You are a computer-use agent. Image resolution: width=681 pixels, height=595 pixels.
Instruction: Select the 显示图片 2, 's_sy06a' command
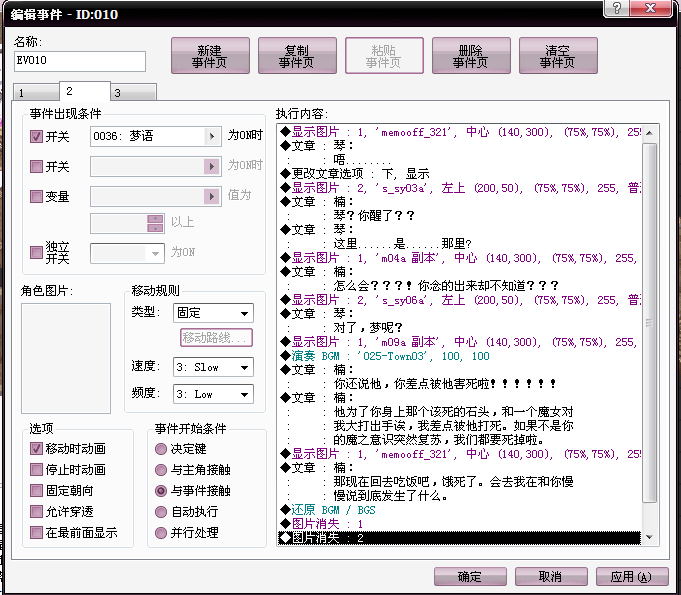[x=459, y=300]
